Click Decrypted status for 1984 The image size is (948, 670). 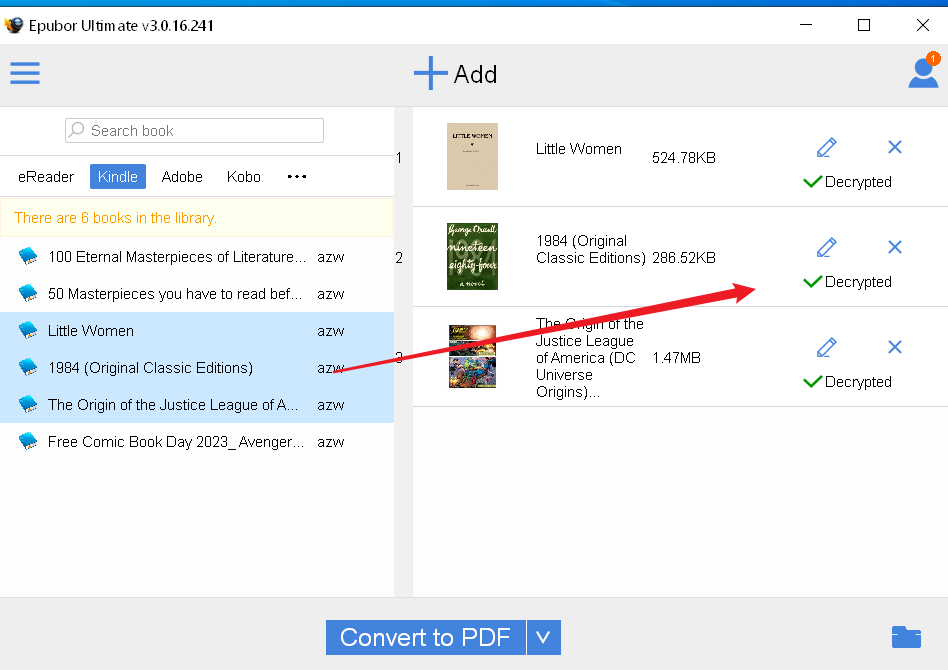coord(848,282)
